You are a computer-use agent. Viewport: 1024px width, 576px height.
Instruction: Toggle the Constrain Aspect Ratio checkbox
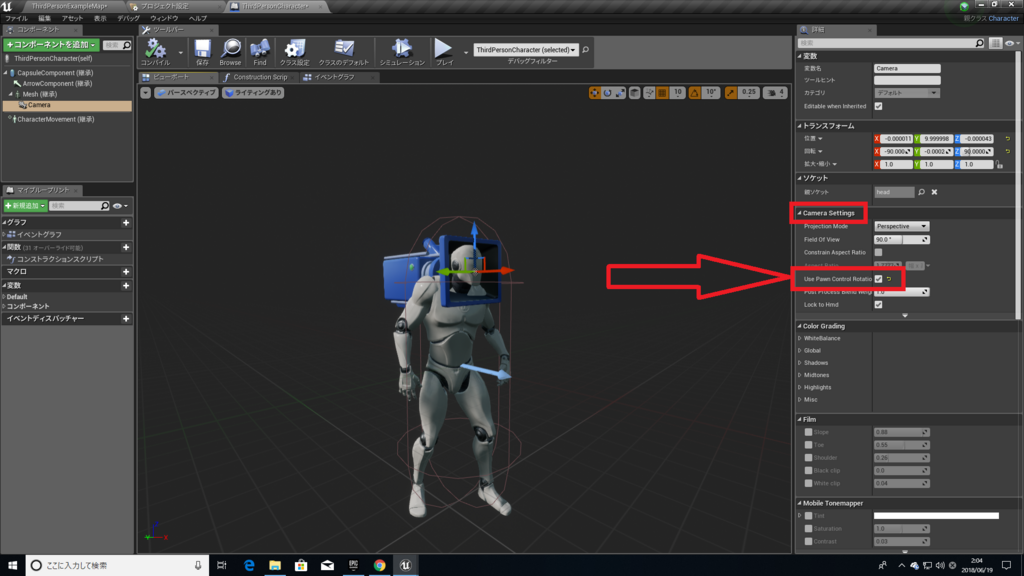[x=878, y=253]
